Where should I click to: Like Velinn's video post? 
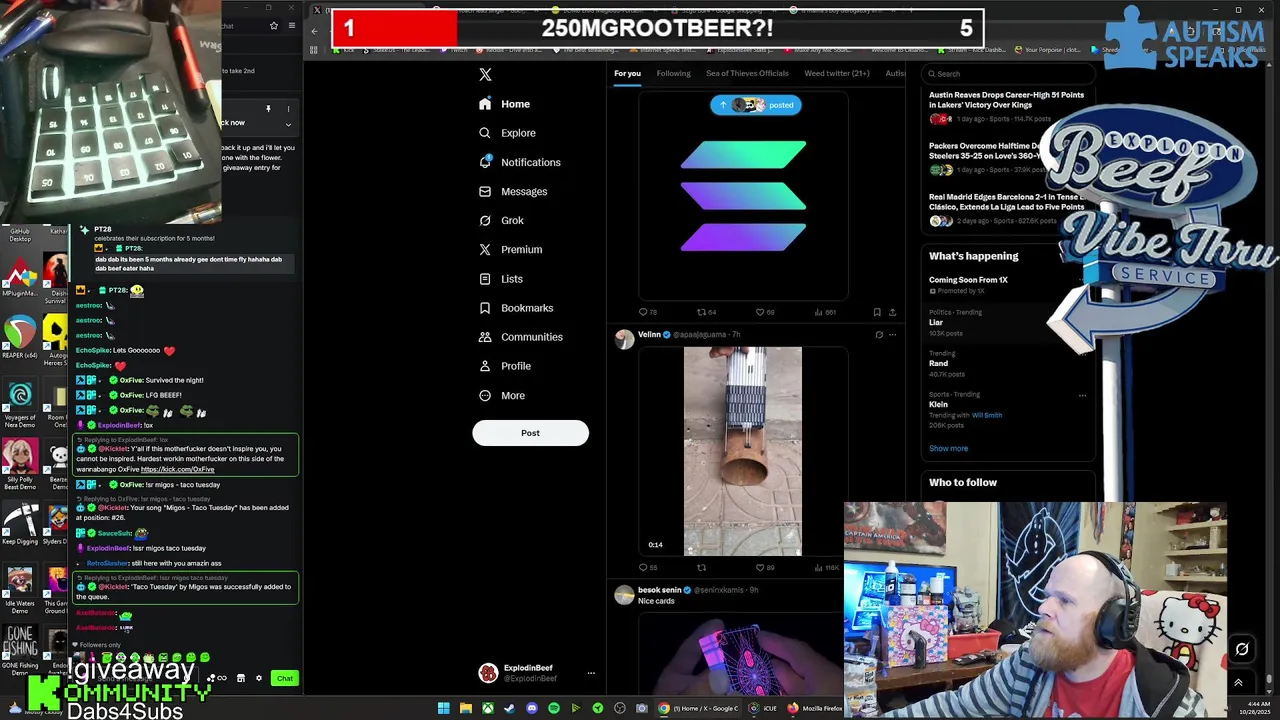[760, 567]
